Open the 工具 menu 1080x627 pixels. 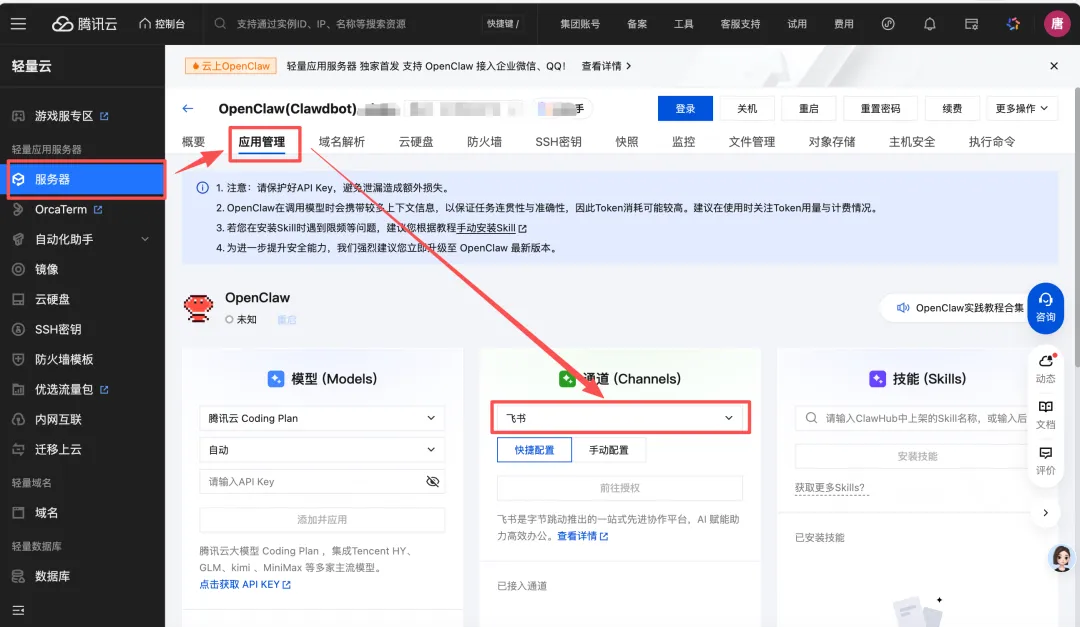pos(683,23)
